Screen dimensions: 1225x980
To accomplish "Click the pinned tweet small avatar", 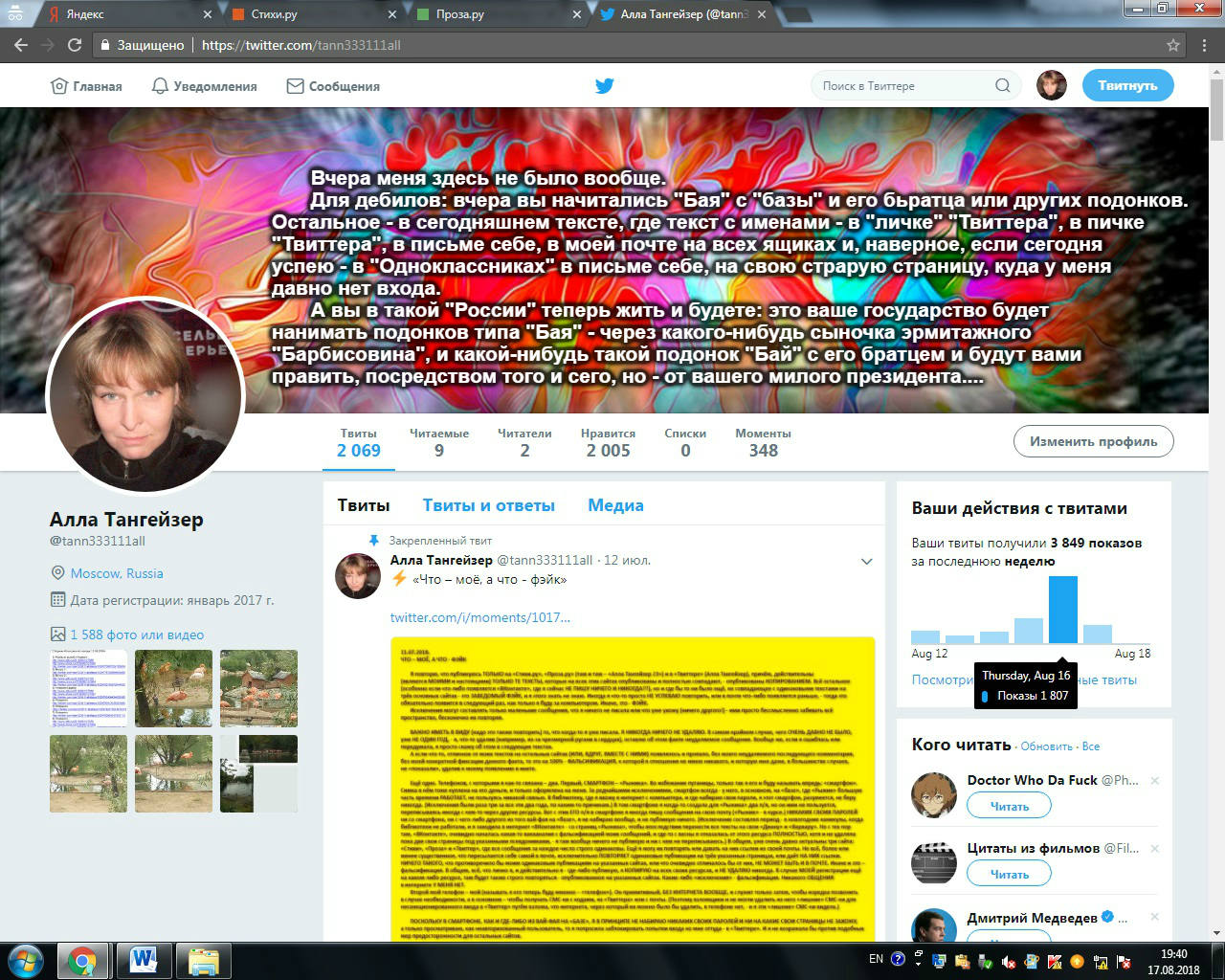I will 358,576.
